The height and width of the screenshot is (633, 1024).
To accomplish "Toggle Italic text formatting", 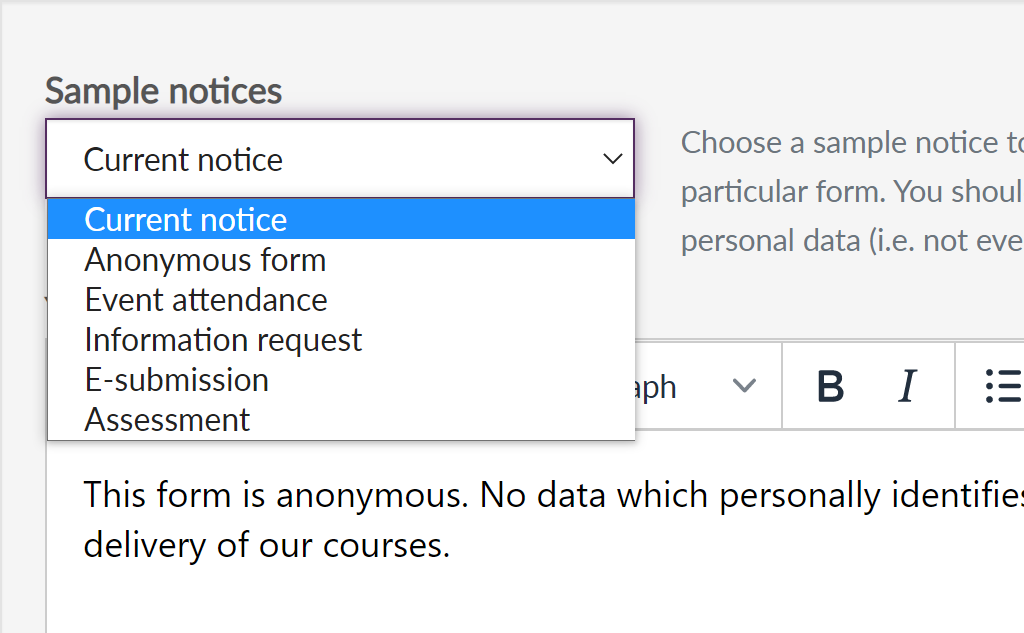I will [907, 386].
